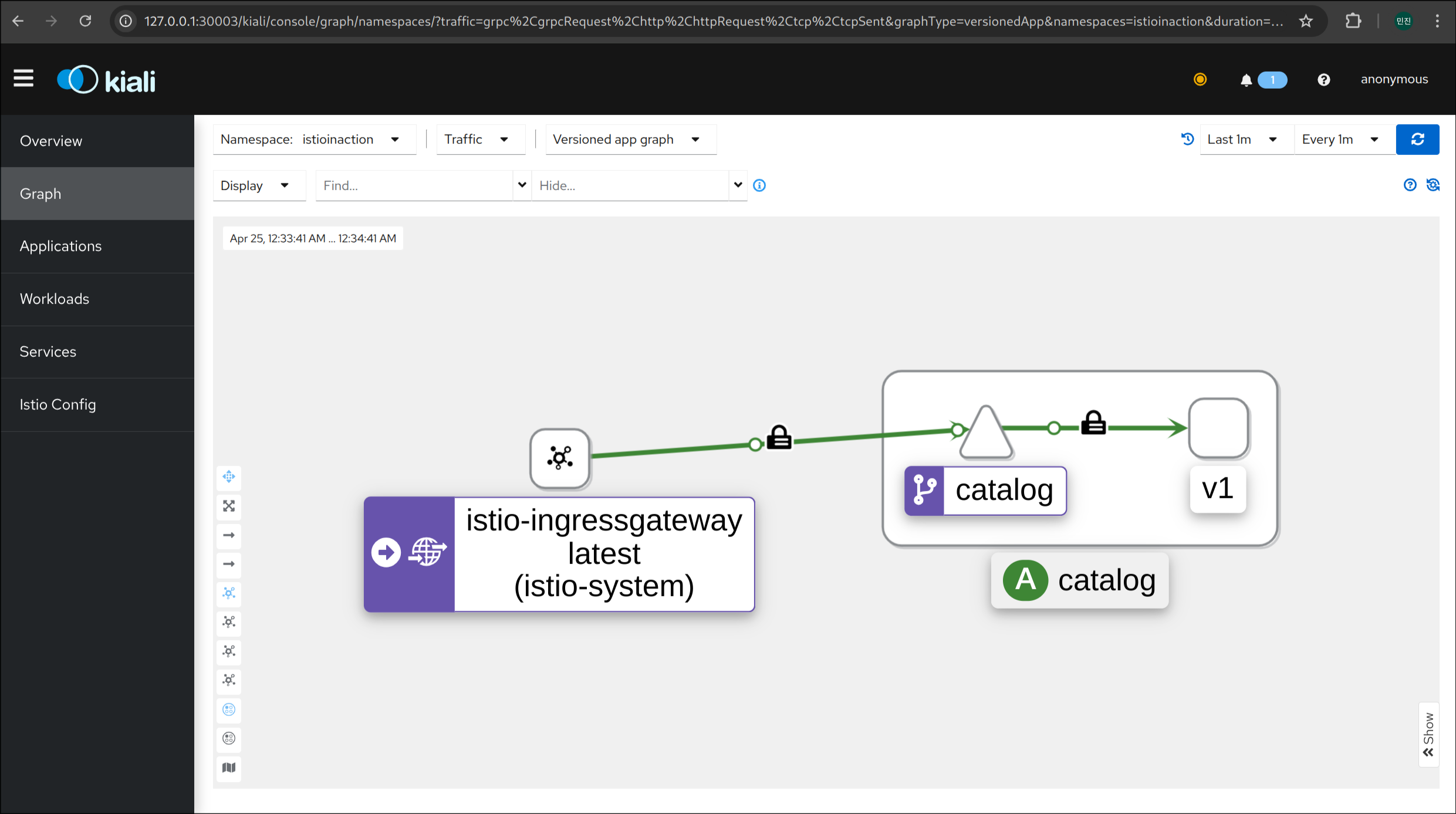Open the anonymous user menu

[x=1394, y=80]
